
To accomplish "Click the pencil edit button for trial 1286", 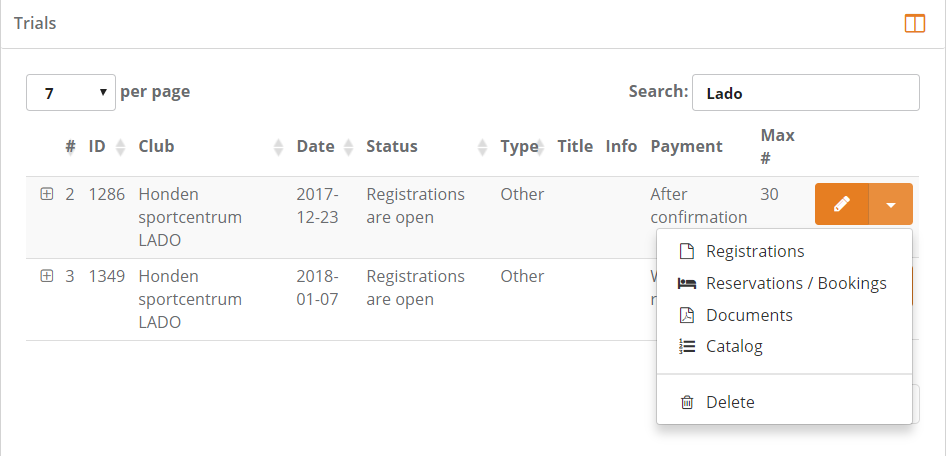I will (x=842, y=204).
